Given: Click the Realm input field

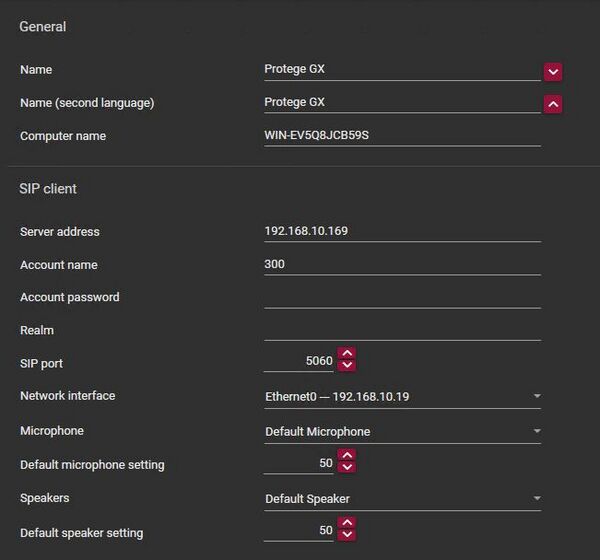Looking at the screenshot, I should tap(400, 330).
